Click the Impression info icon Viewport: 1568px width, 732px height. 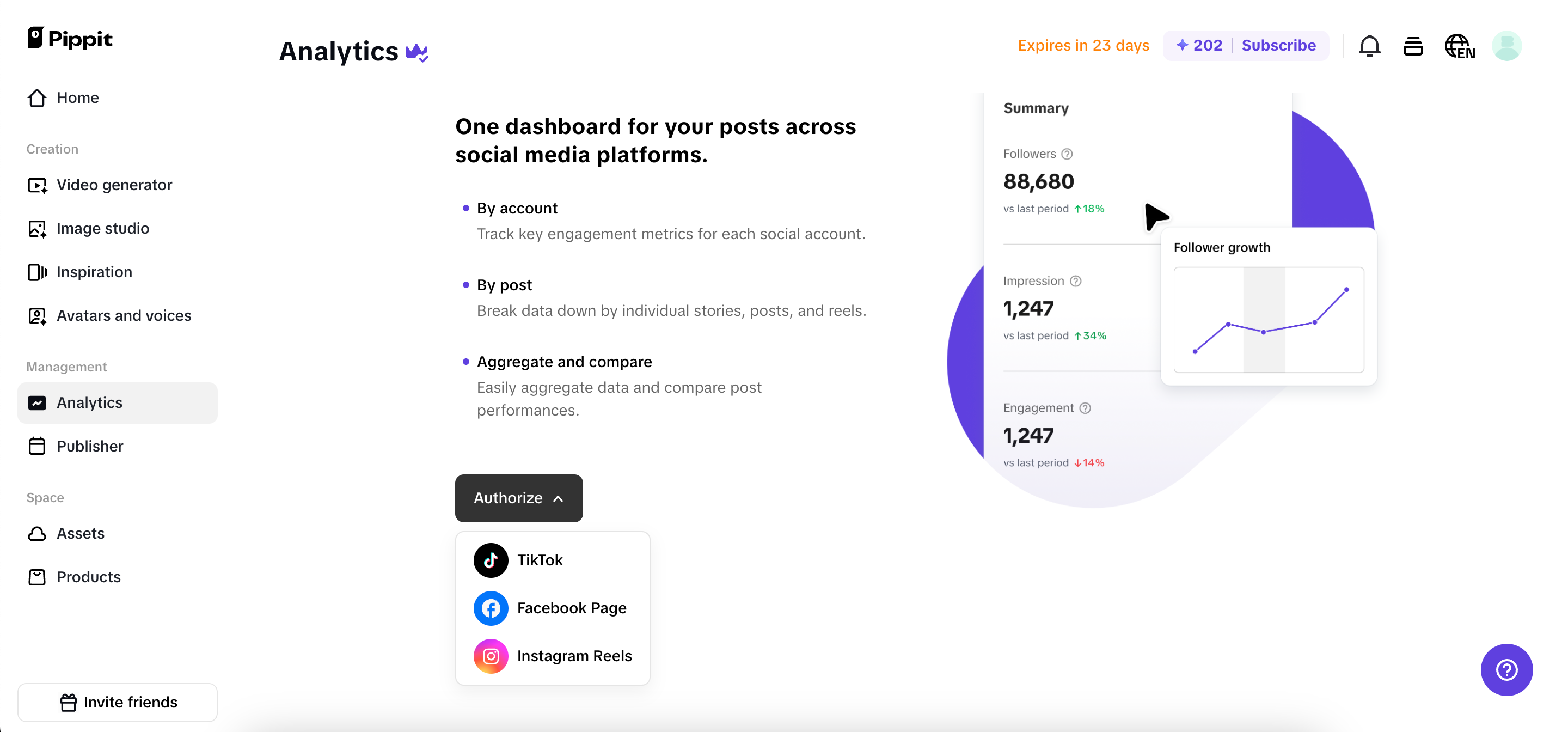1076,282
